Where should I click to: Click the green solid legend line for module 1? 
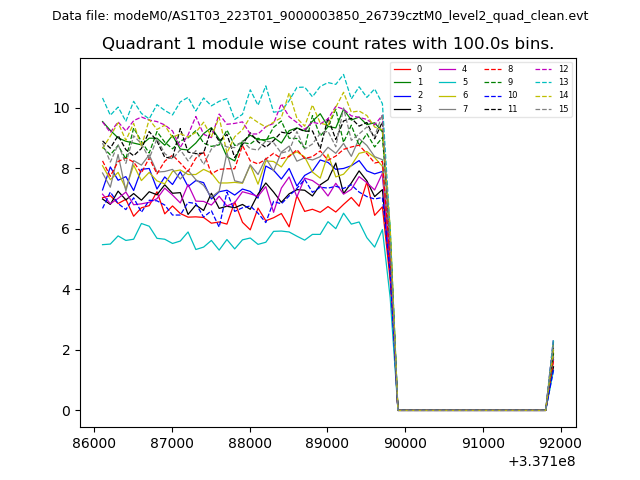point(402,82)
